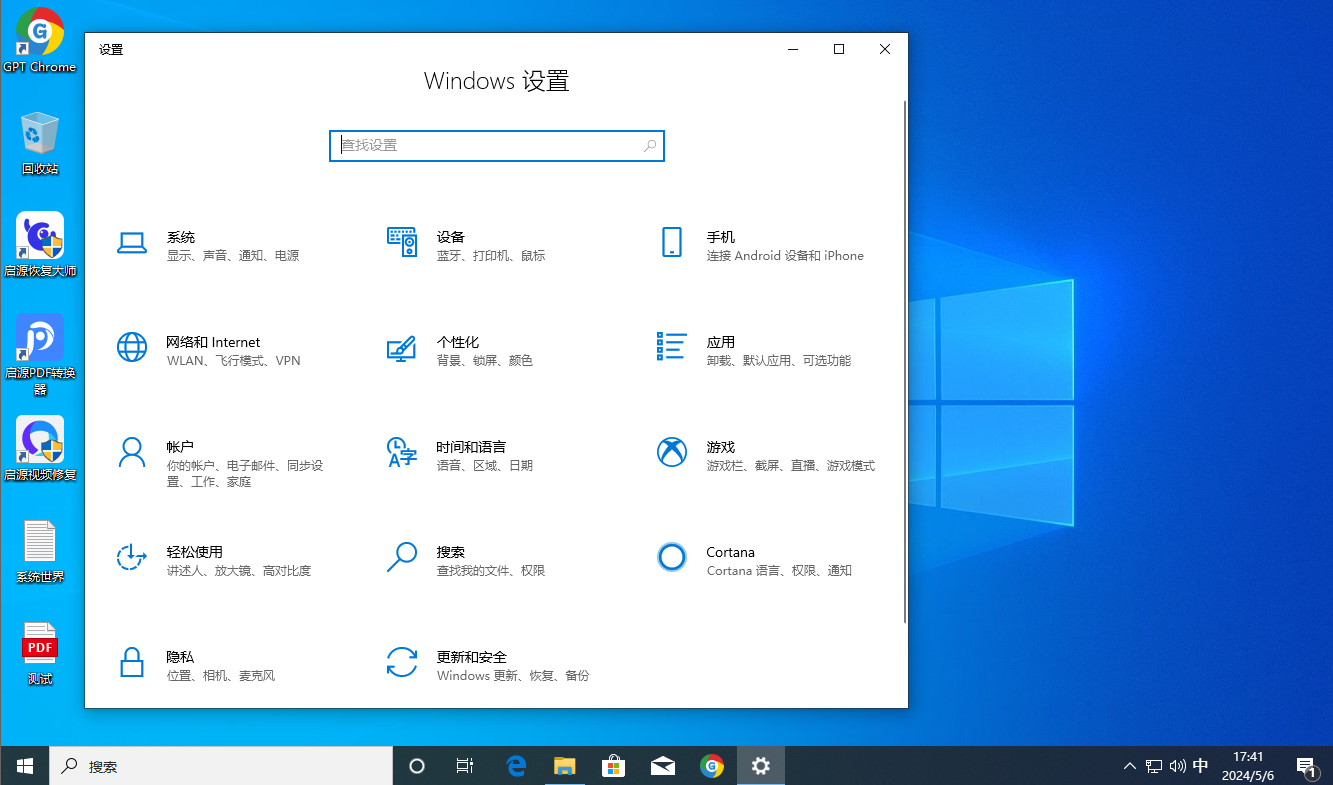
Task: Open Microsoft Store from the taskbar
Action: coord(614,766)
